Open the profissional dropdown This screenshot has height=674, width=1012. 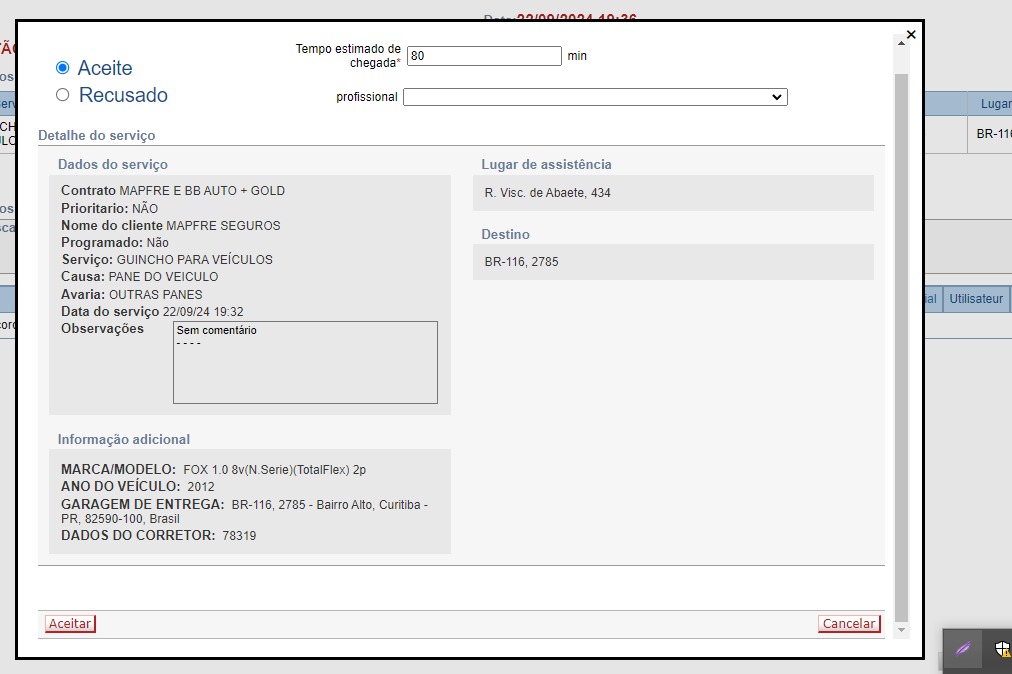[595, 97]
